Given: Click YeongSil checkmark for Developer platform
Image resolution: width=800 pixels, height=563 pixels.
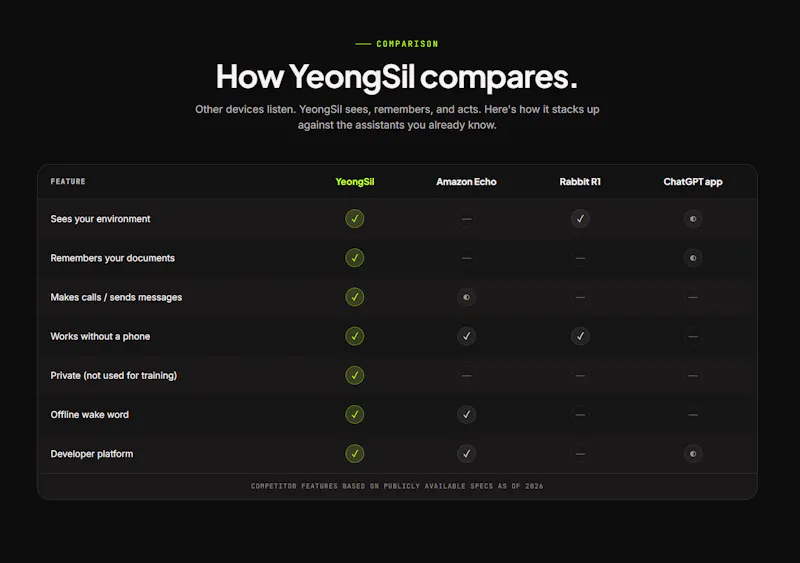Looking at the screenshot, I should click(355, 454).
